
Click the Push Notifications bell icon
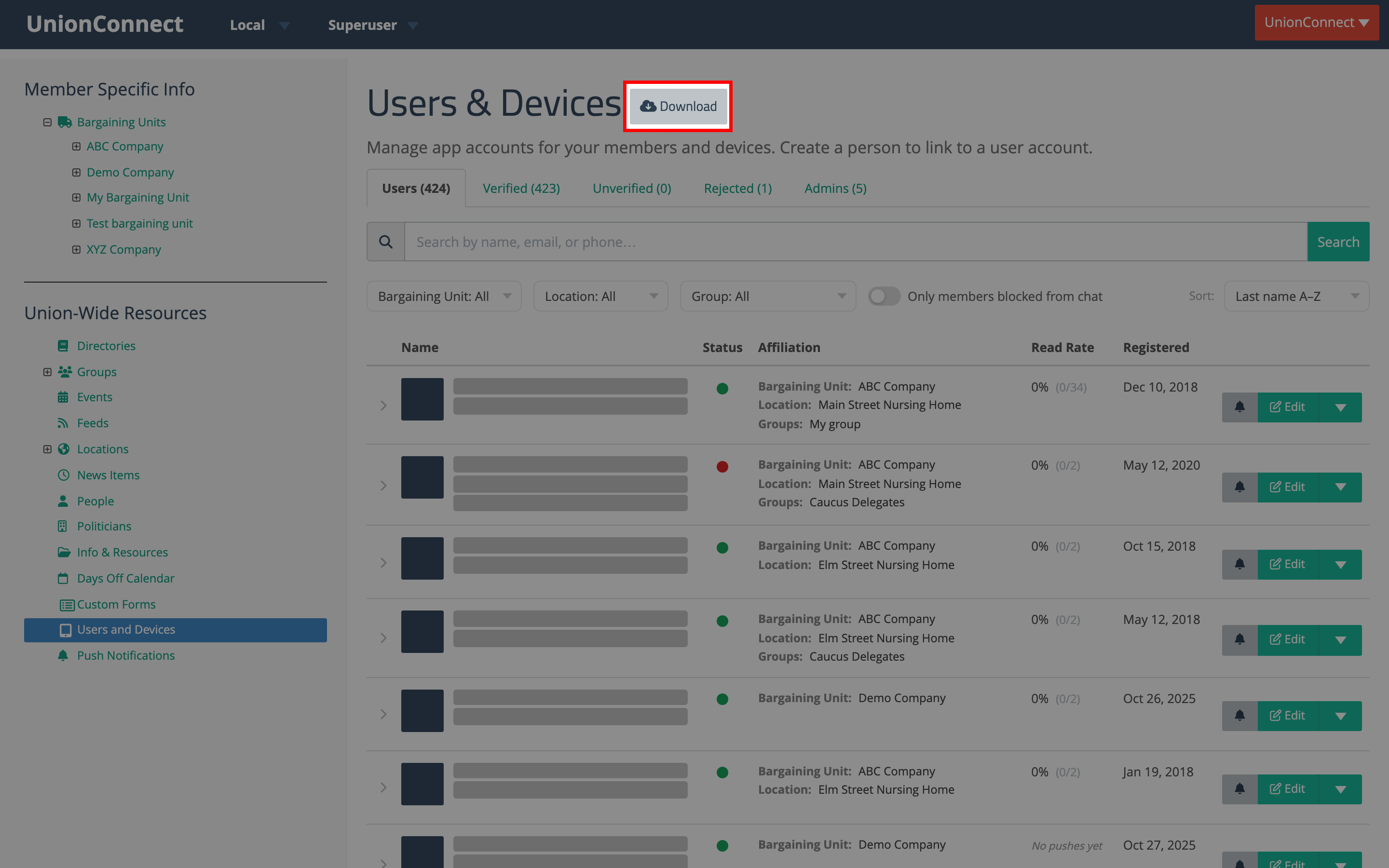point(63,656)
